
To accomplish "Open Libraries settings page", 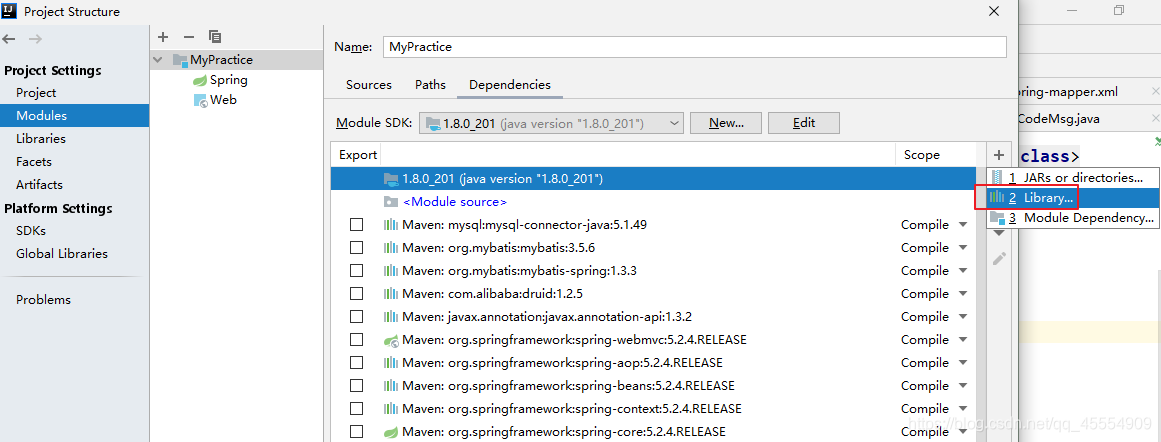I will [41, 138].
